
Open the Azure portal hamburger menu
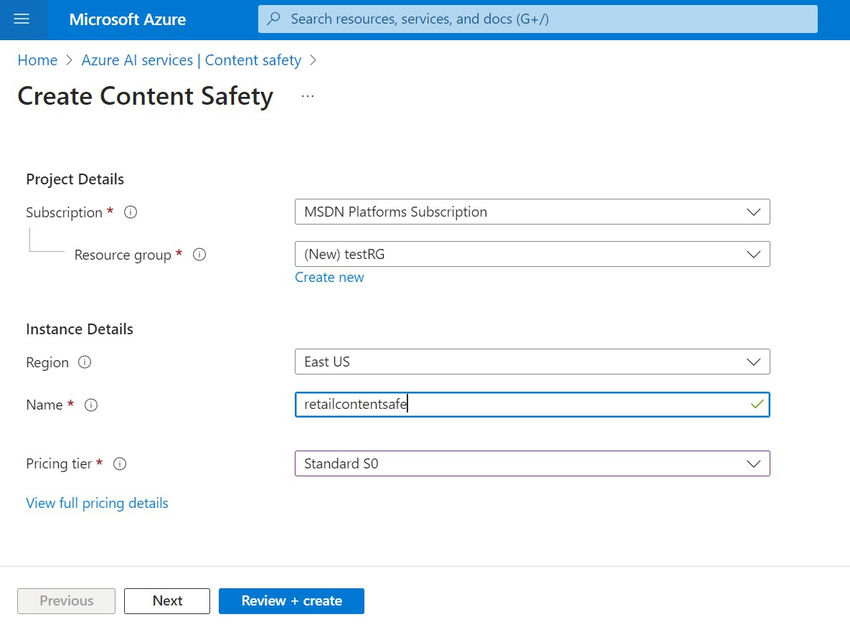coord(21,19)
